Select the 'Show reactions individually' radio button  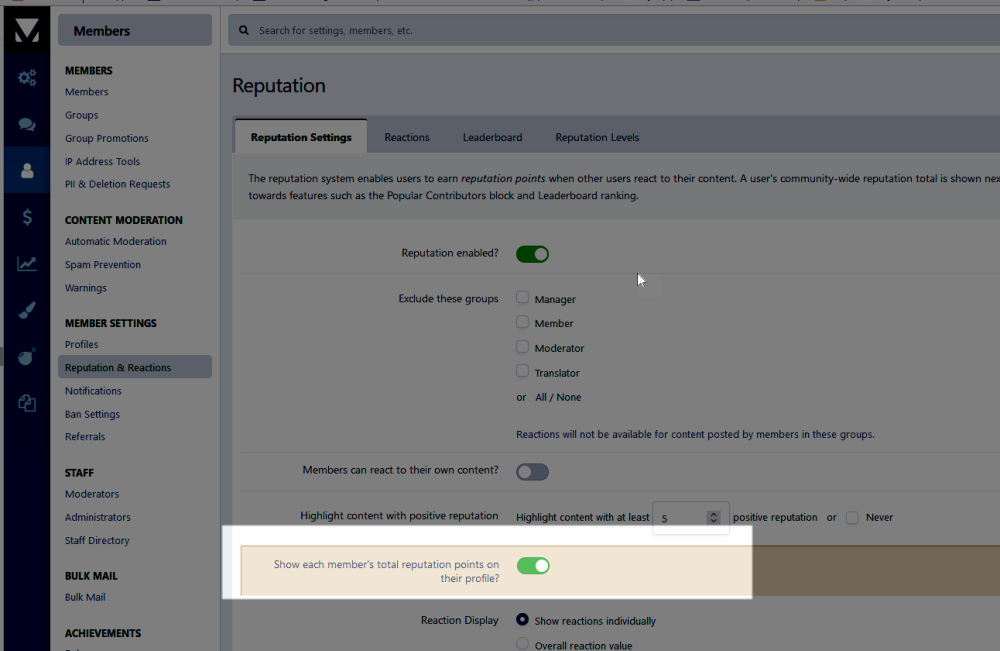(522, 620)
